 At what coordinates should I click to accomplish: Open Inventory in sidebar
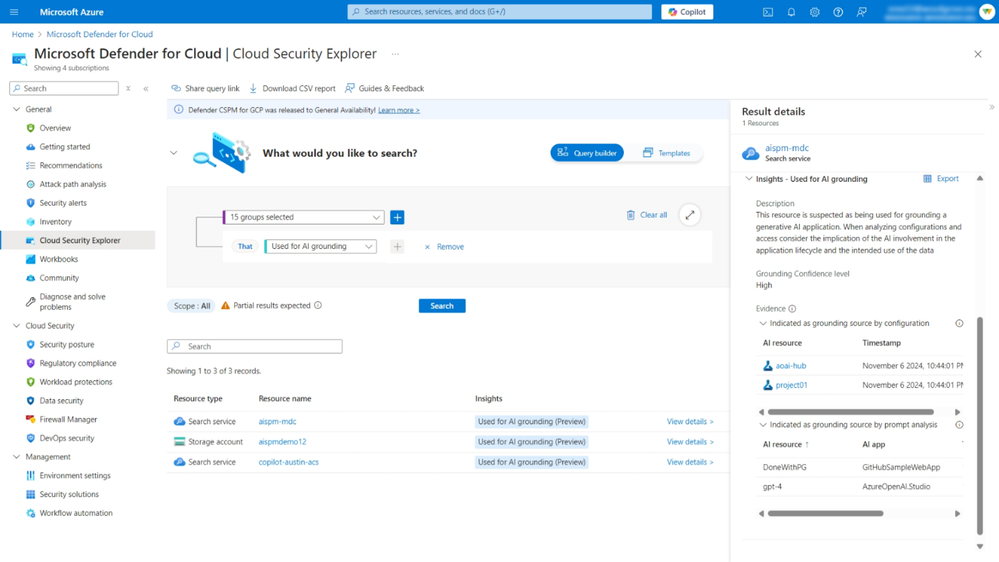[x=55, y=222]
